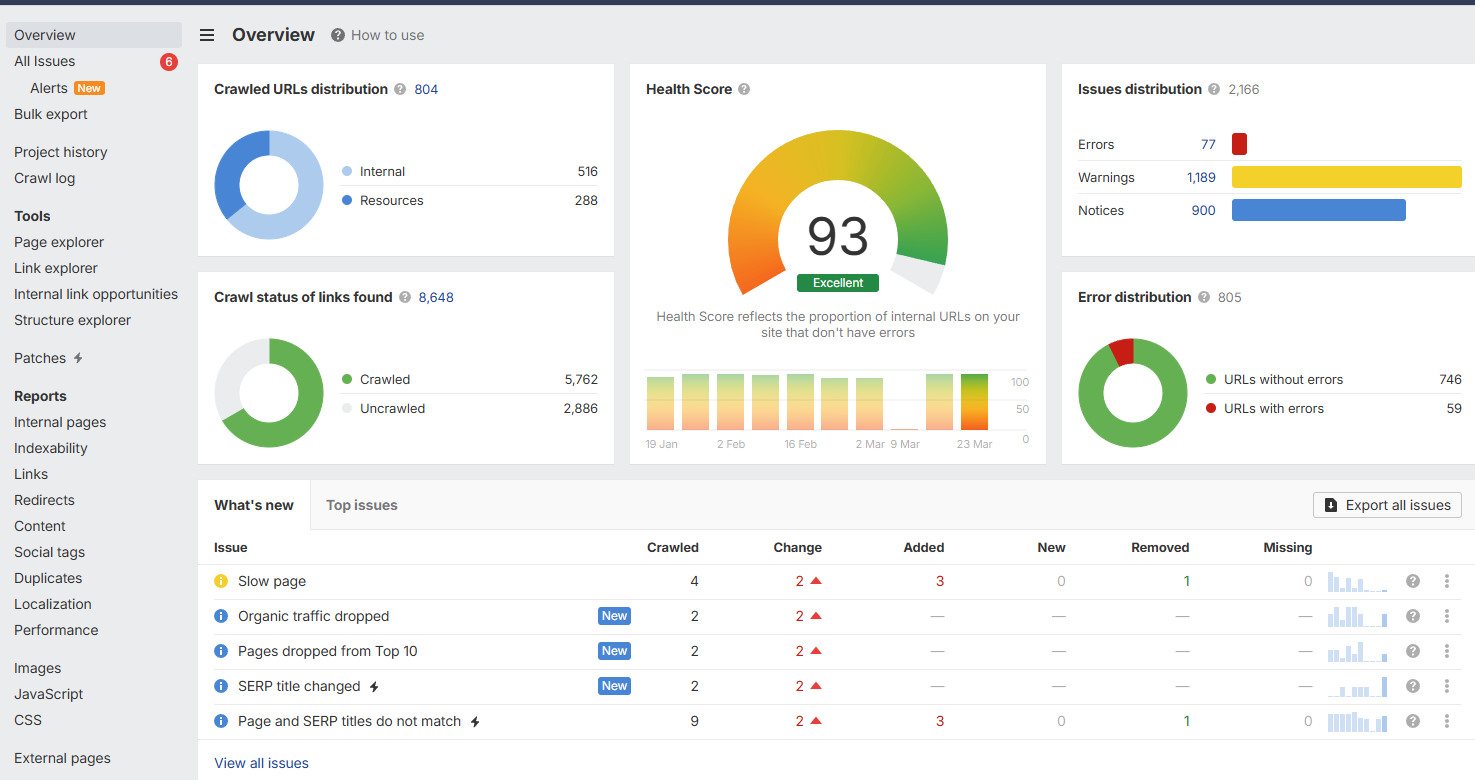Click the red Errors bar
This screenshot has width=1475, height=780.
pos(1239,144)
